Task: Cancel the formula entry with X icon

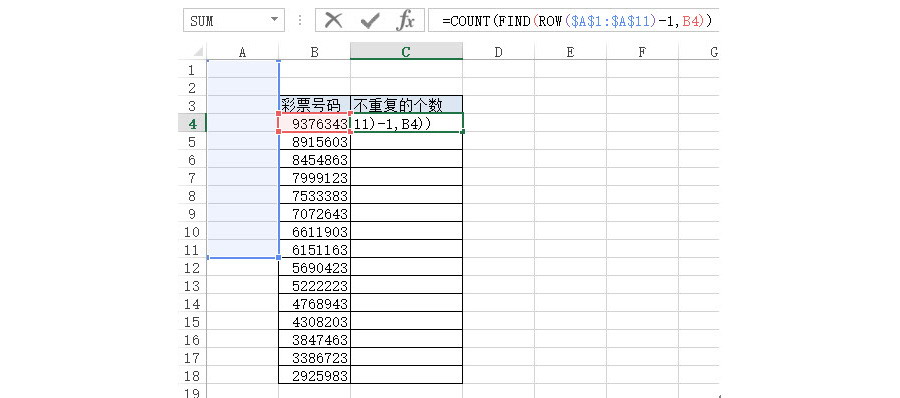Action: point(333,21)
